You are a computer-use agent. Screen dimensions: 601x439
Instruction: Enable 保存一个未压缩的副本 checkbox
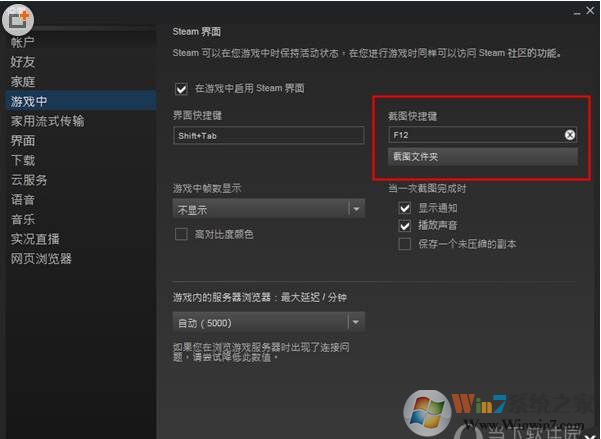tap(405, 244)
